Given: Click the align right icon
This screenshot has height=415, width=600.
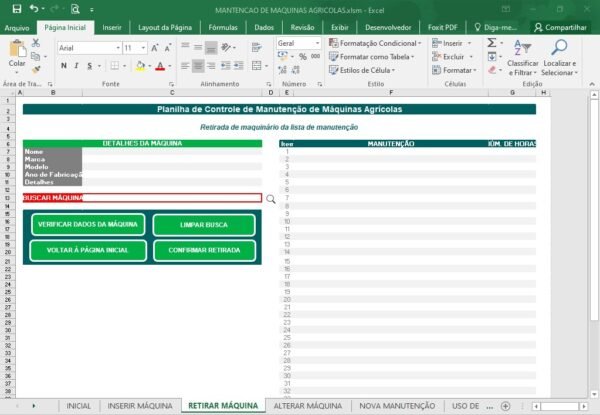Looking at the screenshot, I should click(211, 66).
